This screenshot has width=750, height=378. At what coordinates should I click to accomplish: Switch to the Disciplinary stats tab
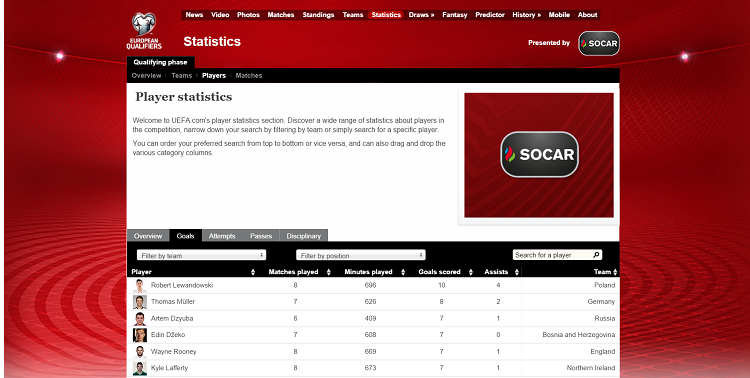pos(304,236)
